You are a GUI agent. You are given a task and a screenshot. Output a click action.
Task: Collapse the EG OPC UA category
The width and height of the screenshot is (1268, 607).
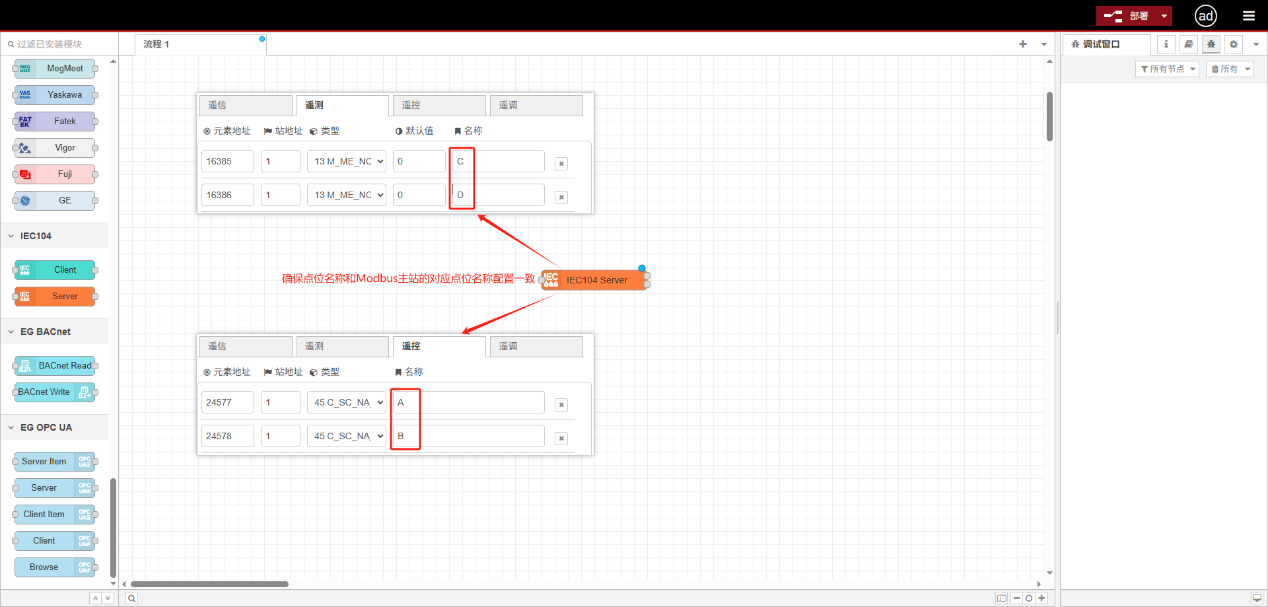click(x=45, y=427)
